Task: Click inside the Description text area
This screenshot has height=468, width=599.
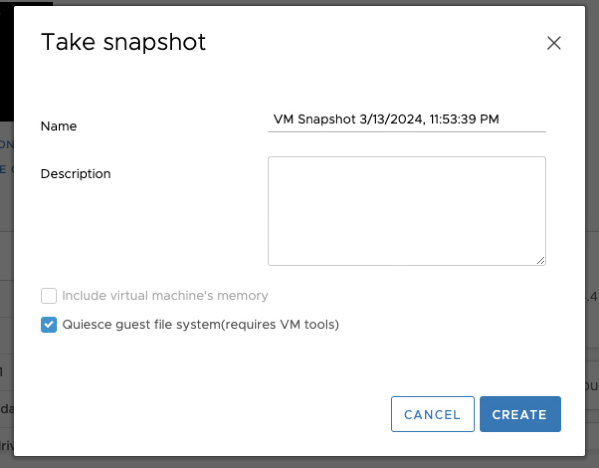Action: (407, 211)
